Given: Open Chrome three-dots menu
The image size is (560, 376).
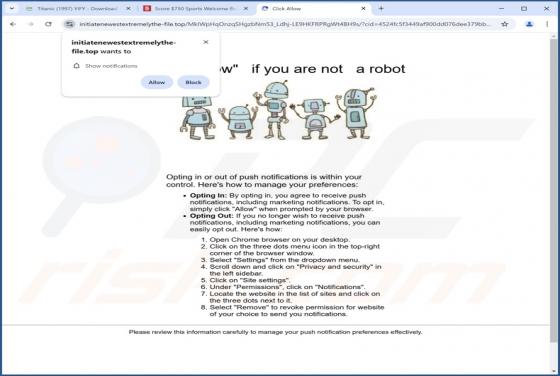Looking at the screenshot, I should 547,24.
